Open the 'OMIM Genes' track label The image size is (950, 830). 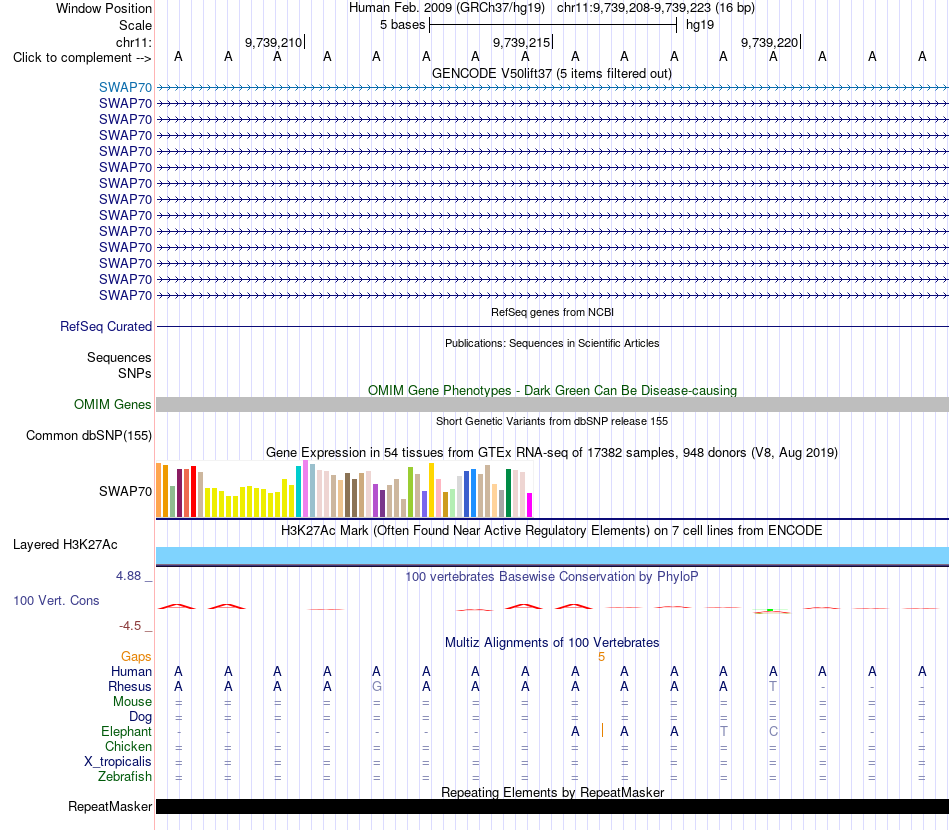pyautogui.click(x=113, y=404)
